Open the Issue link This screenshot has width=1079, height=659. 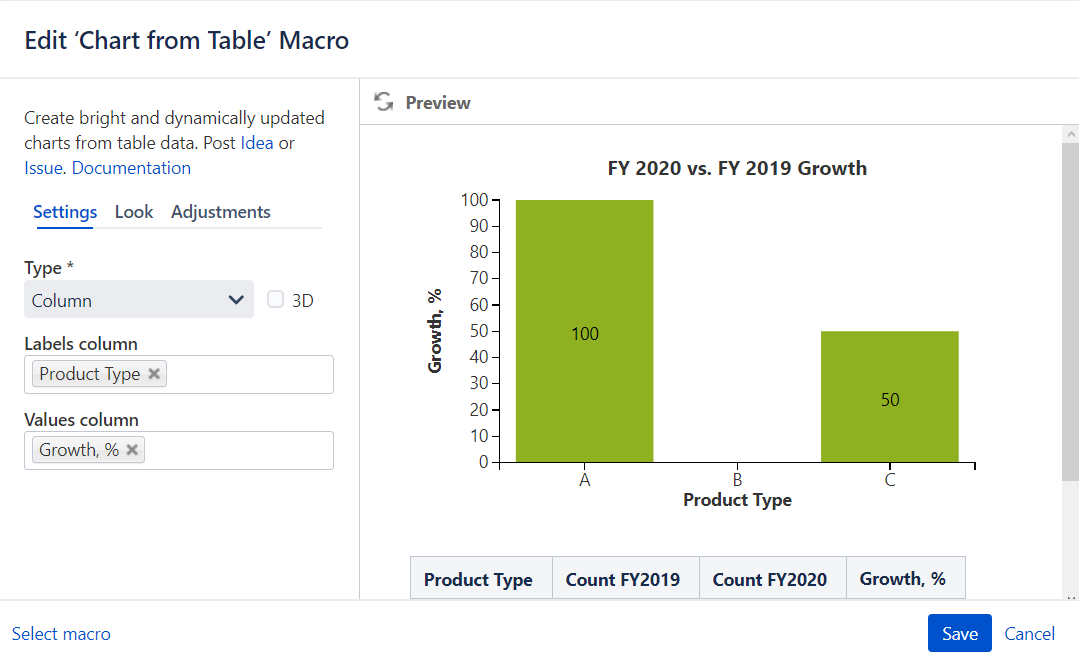pyautogui.click(x=41, y=167)
